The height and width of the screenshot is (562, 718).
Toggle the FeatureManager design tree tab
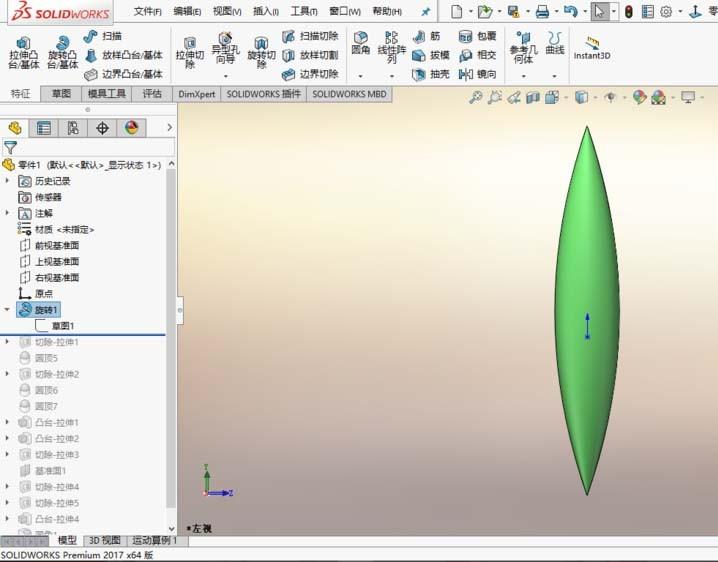point(15,128)
